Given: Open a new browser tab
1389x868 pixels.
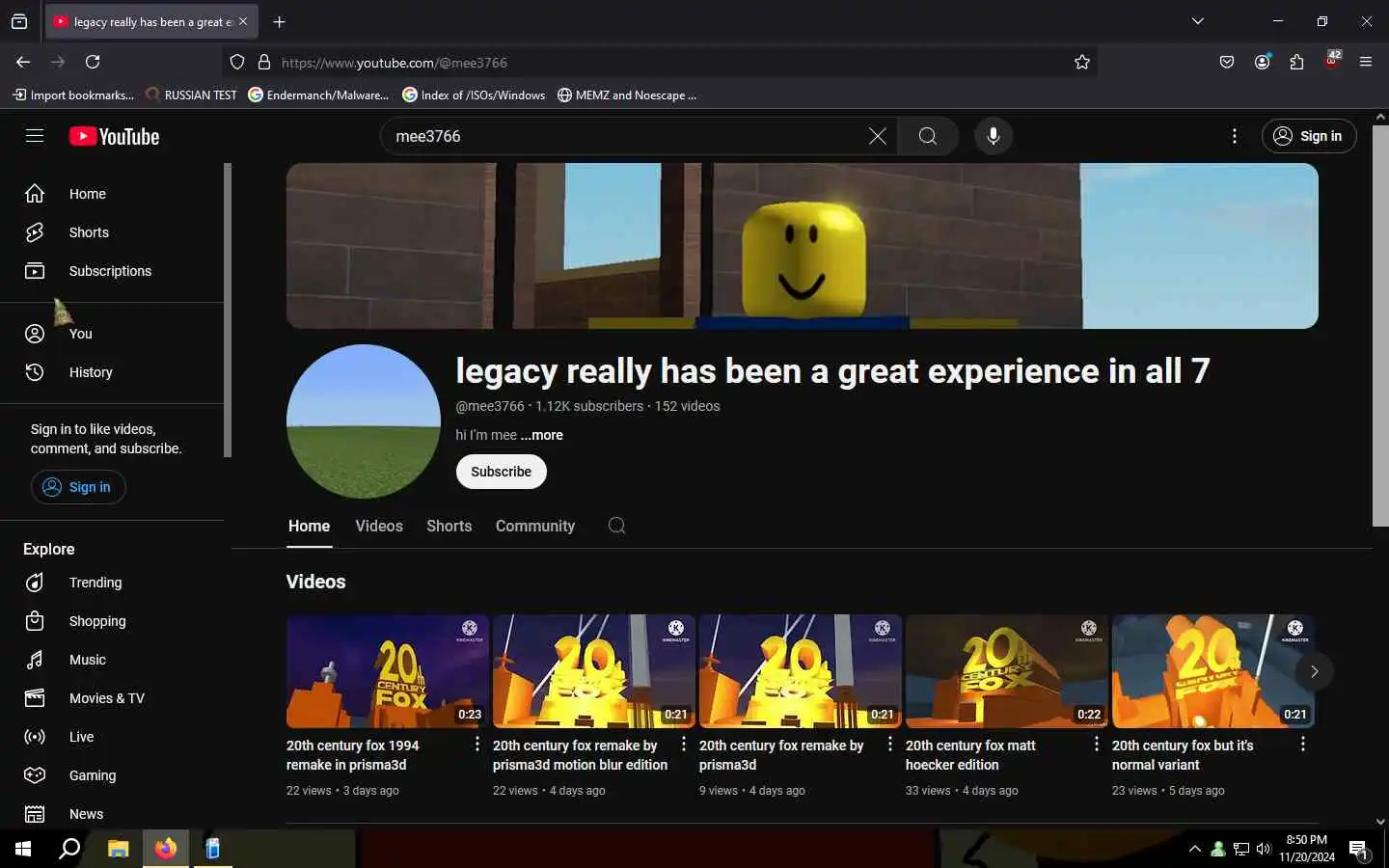Looking at the screenshot, I should [279, 21].
